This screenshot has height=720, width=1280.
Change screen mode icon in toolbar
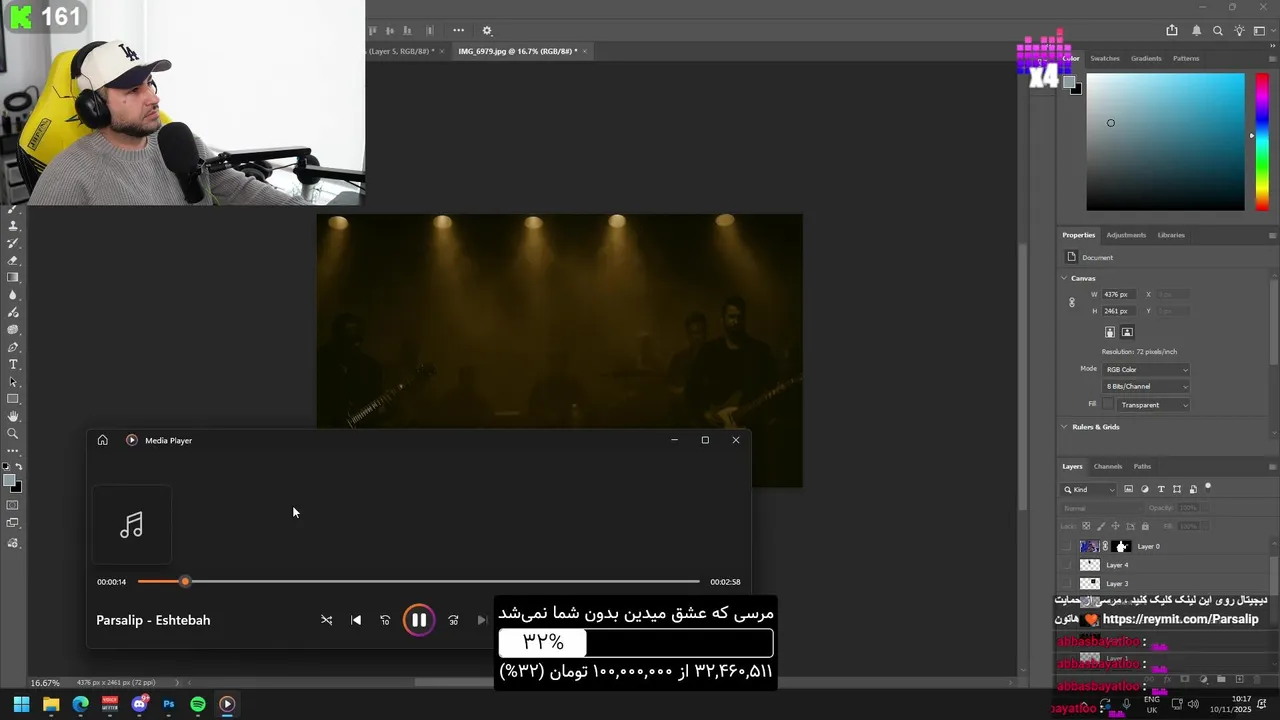[12, 523]
